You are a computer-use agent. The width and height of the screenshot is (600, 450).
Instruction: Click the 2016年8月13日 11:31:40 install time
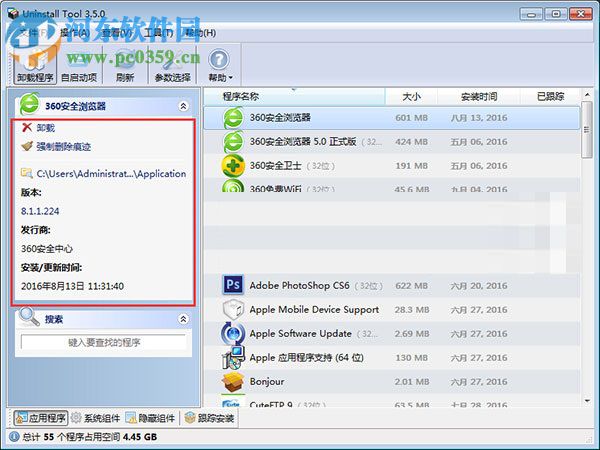point(72,286)
